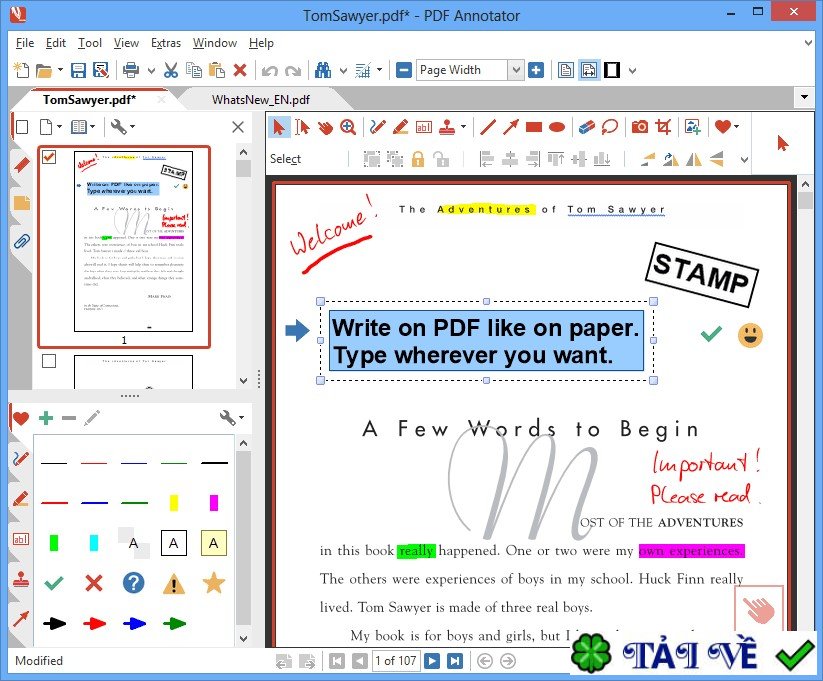Tick the page 1 thumbnail checkbox
The image size is (823, 681).
(49, 156)
